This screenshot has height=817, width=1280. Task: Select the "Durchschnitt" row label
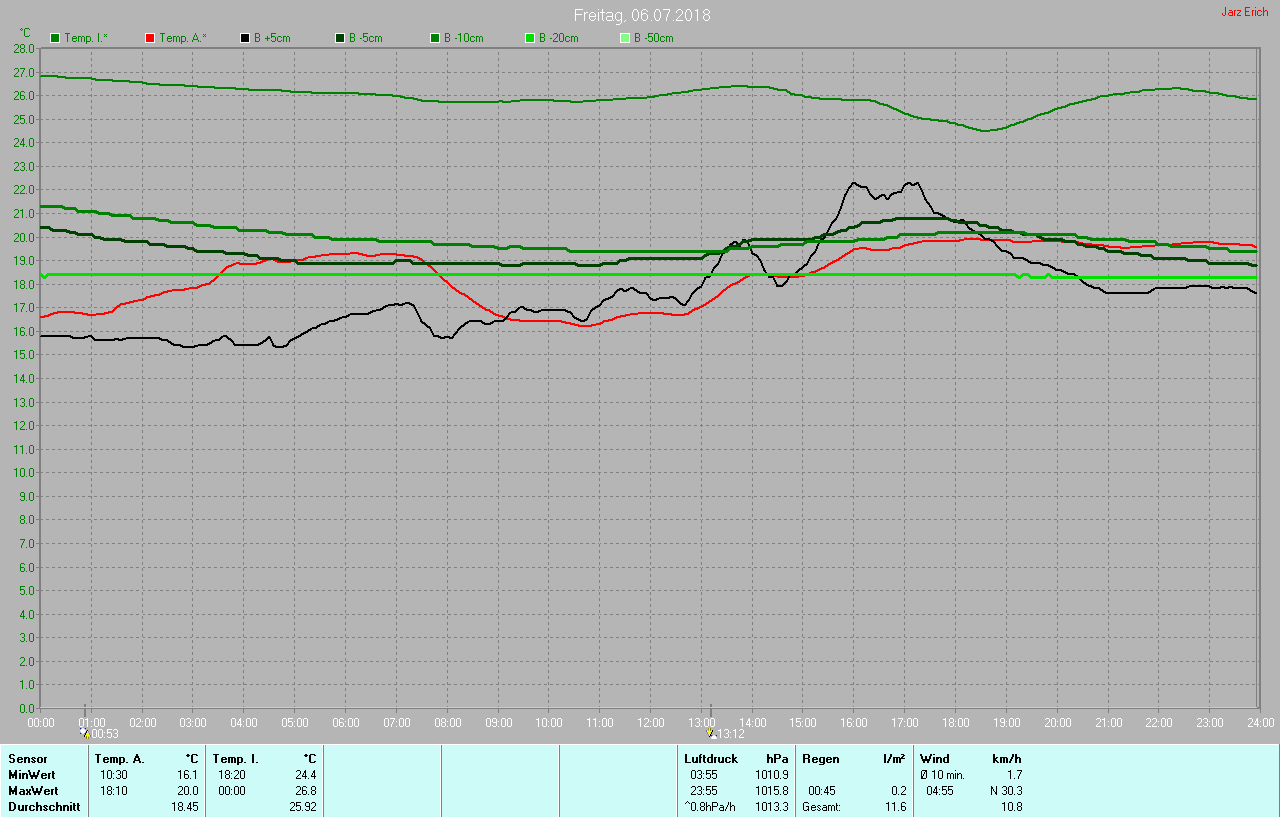tap(44, 807)
